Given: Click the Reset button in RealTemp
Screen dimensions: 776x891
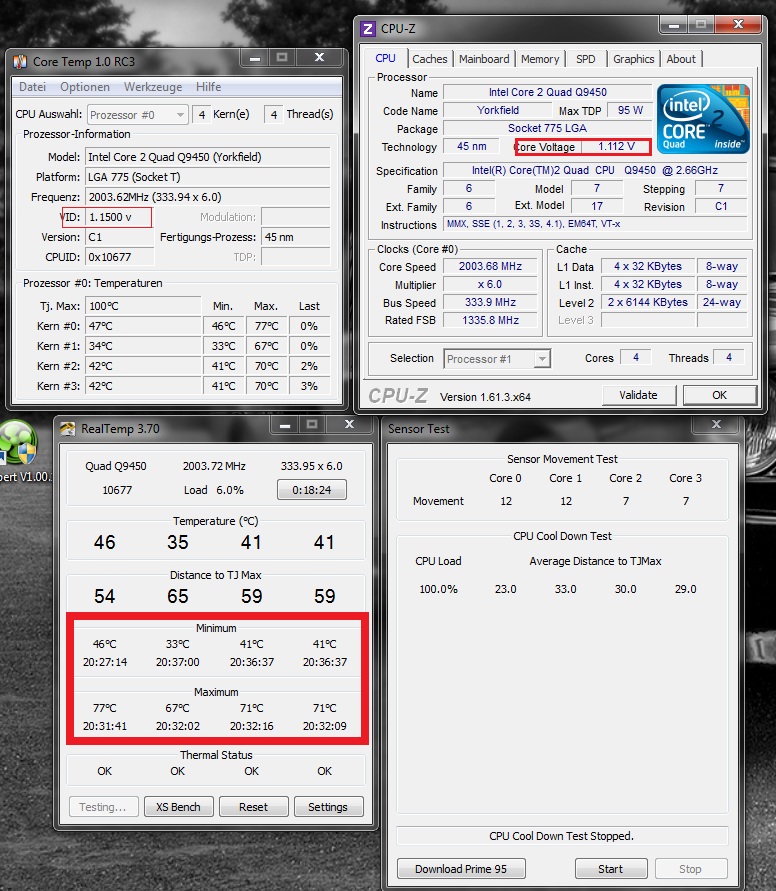Looking at the screenshot, I should coord(253,807).
